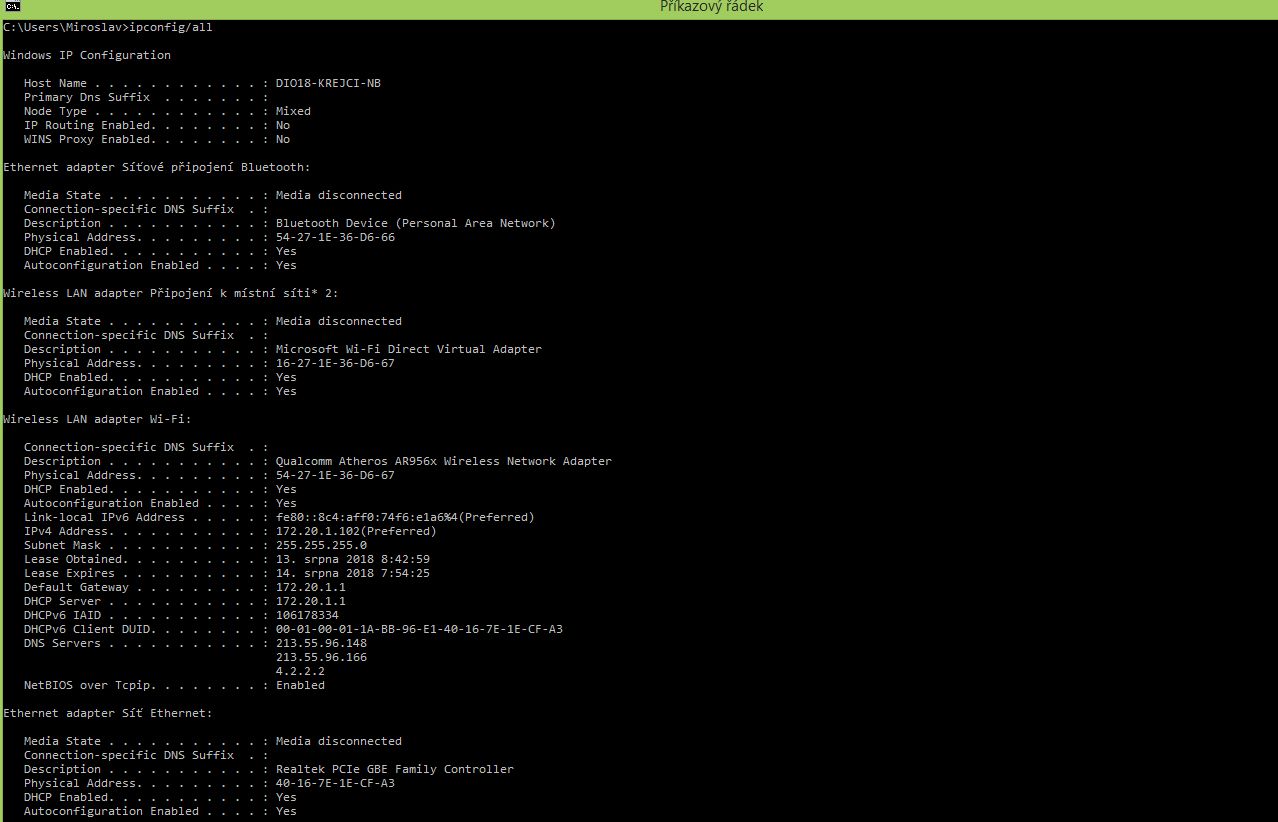Screen dimensions: 1278x822
Task: Click the Lease Obtained date value
Action: pyautogui.click(x=352, y=559)
